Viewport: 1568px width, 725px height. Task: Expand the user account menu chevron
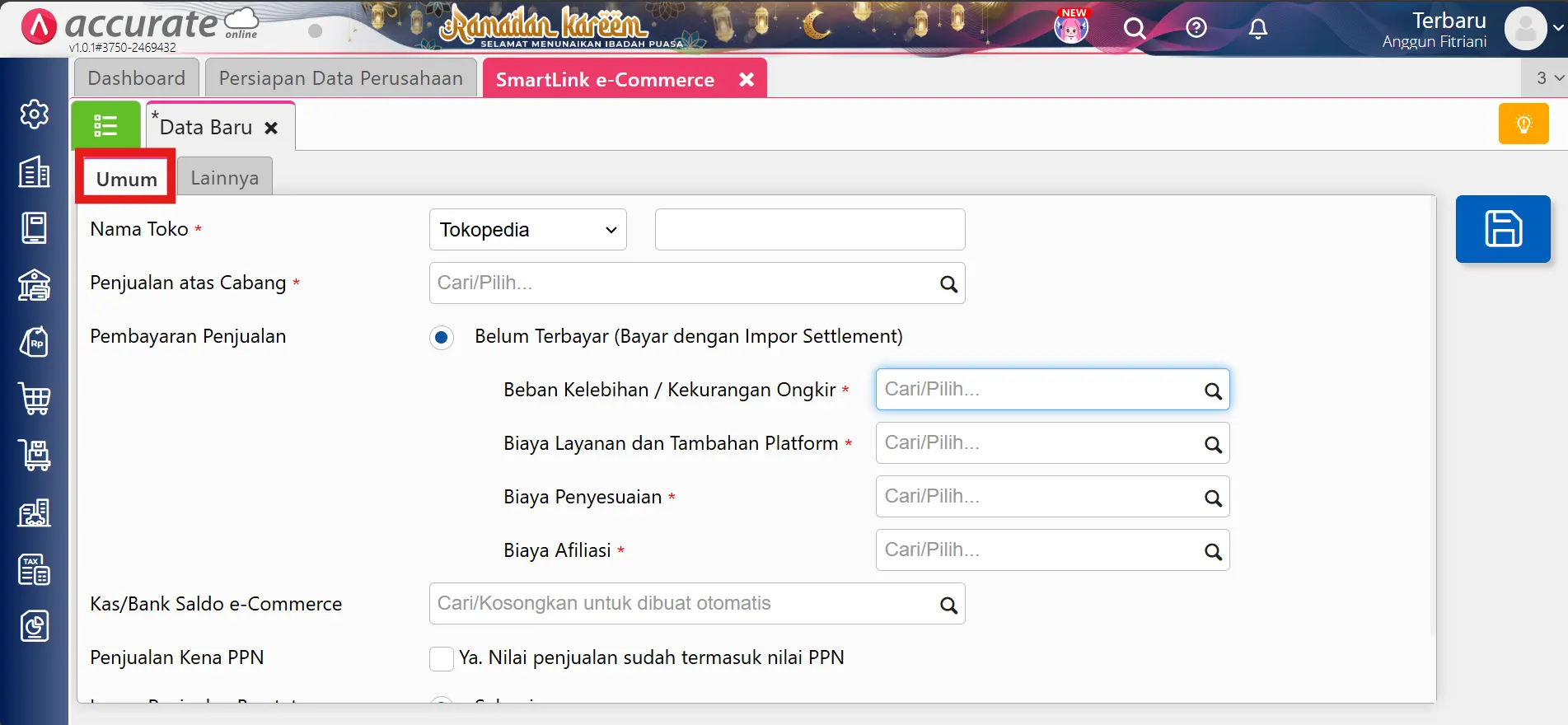pyautogui.click(x=1557, y=28)
